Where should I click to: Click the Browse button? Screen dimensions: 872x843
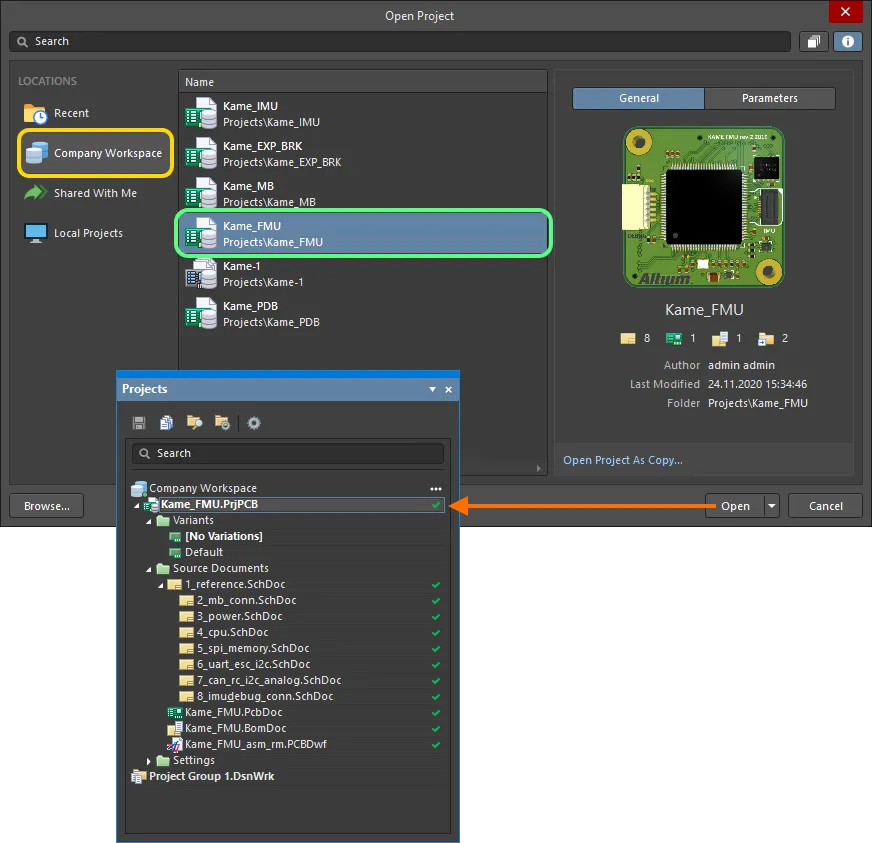[x=47, y=506]
